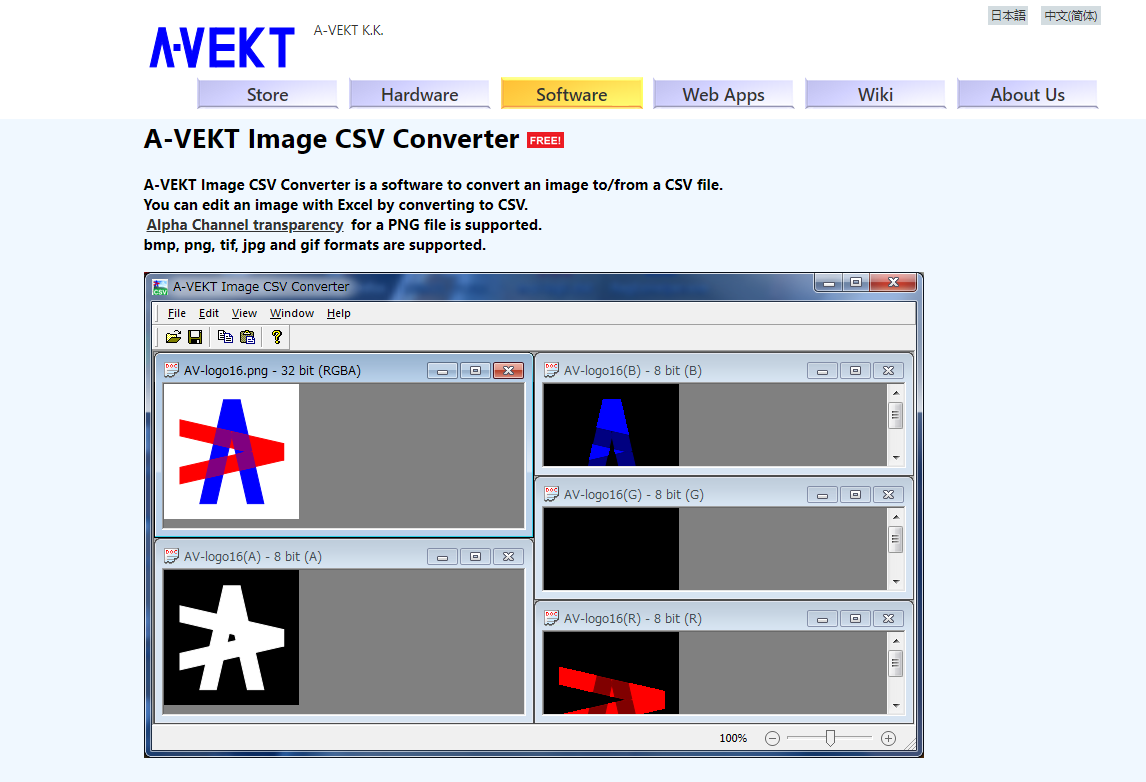Close the AV-logo16.png child window
Screen dimensions: 1146x782
click(x=509, y=371)
